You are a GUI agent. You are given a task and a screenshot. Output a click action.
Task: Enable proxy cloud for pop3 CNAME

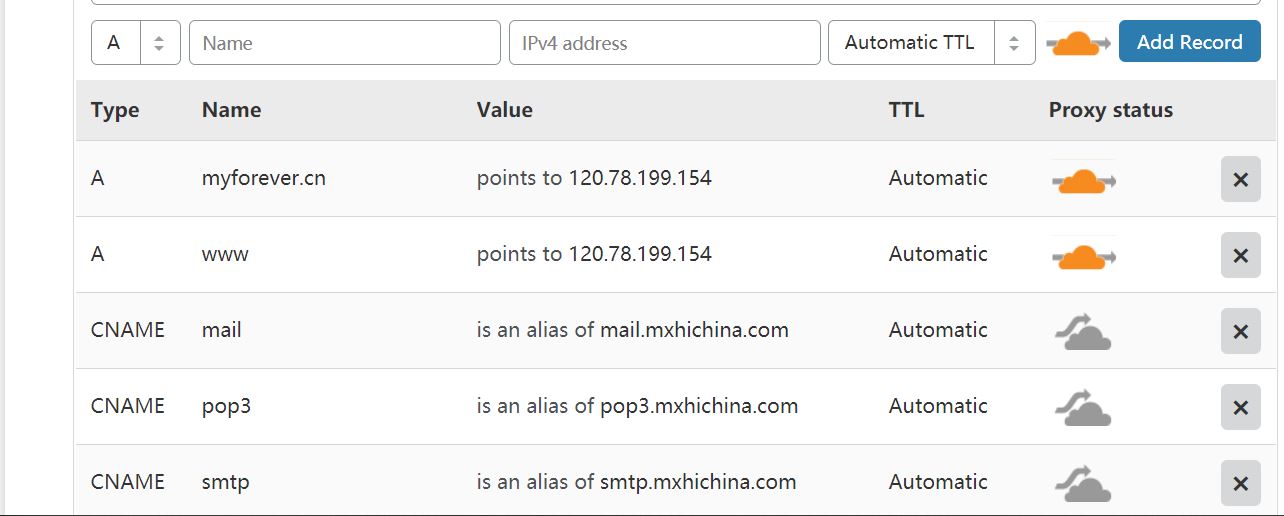(x=1083, y=407)
